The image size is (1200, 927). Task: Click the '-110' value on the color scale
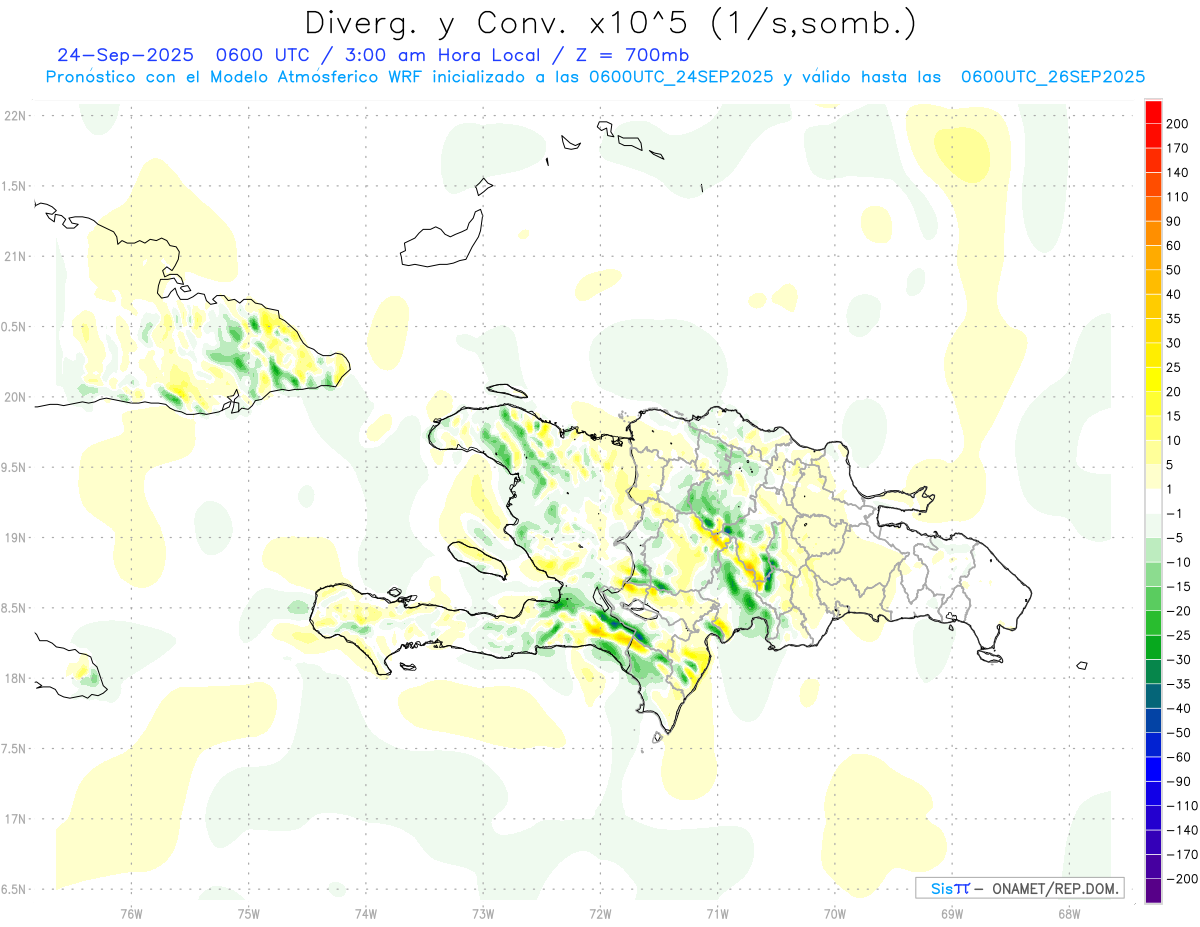pyautogui.click(x=1181, y=806)
